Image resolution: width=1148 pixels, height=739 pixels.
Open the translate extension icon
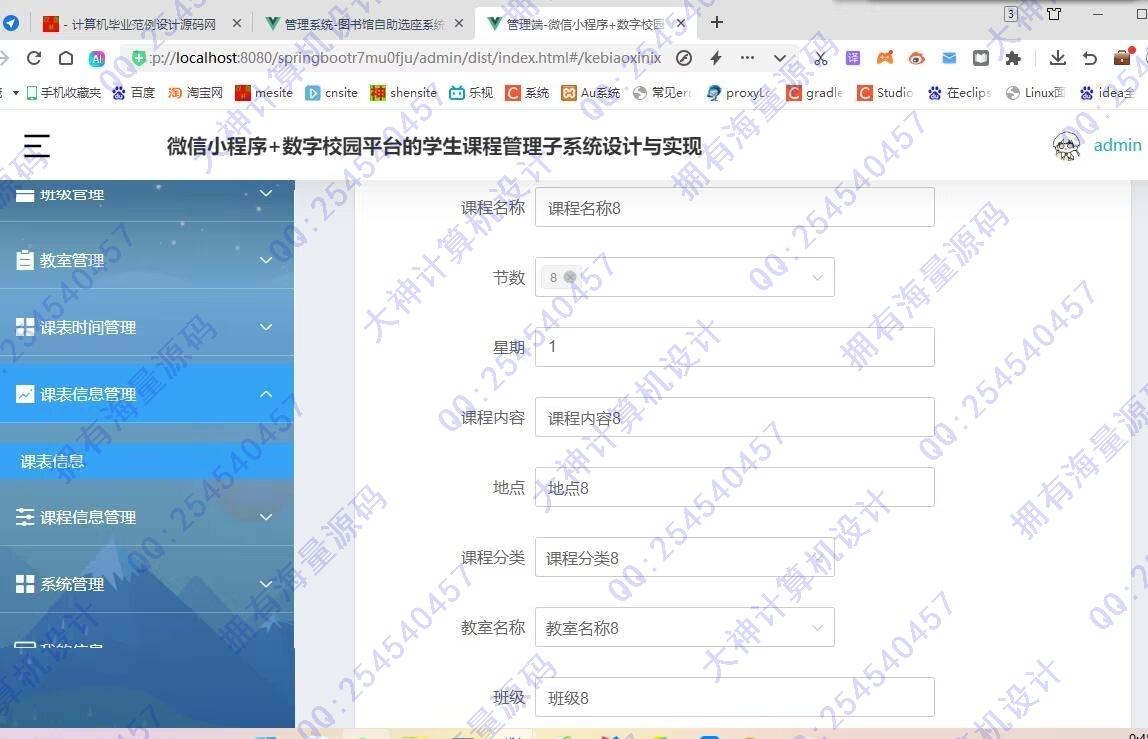coord(853,58)
